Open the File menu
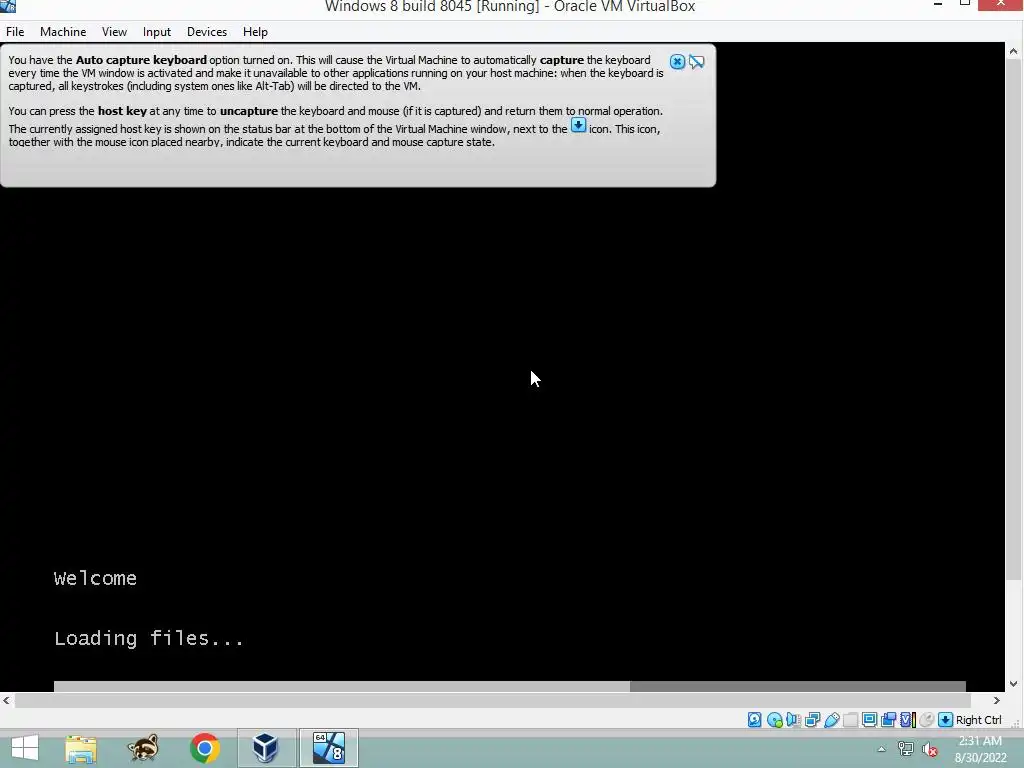This screenshot has width=1024, height=768. [15, 31]
